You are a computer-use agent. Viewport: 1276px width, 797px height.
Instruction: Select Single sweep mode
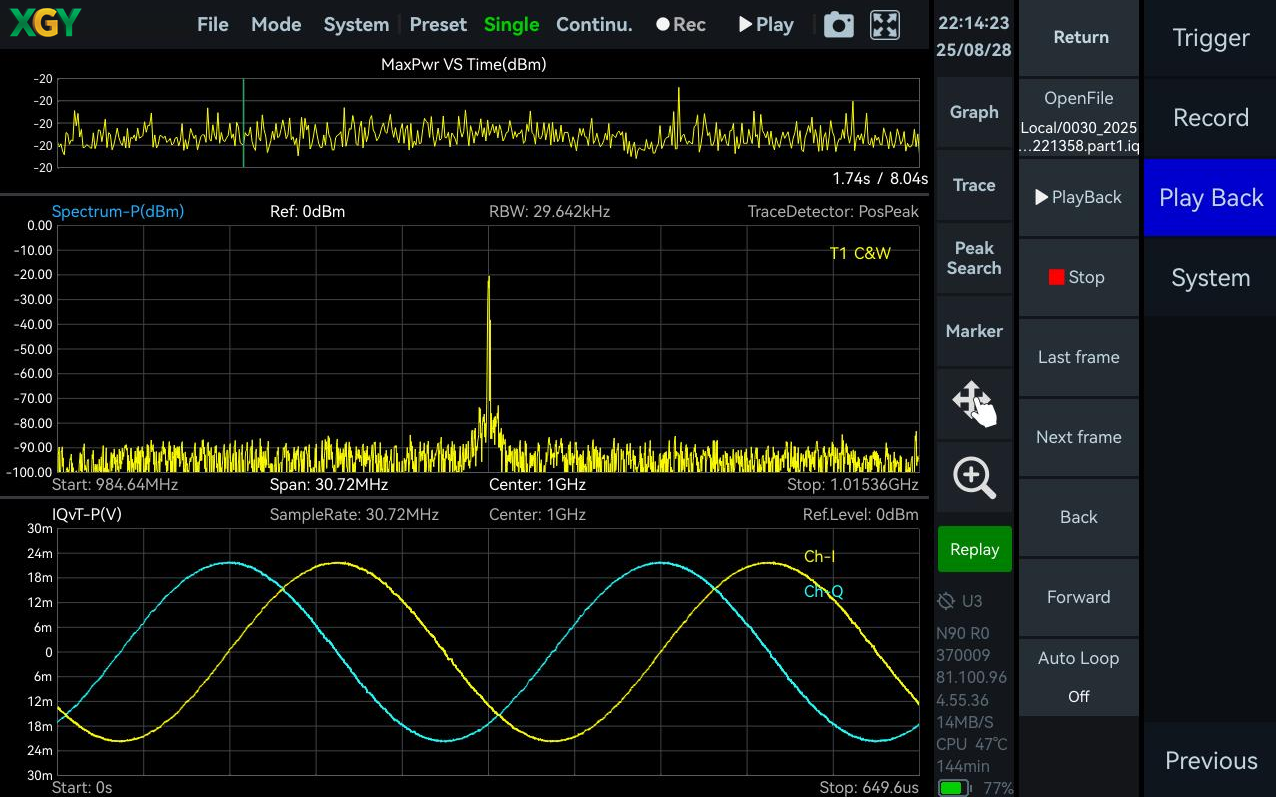511,25
